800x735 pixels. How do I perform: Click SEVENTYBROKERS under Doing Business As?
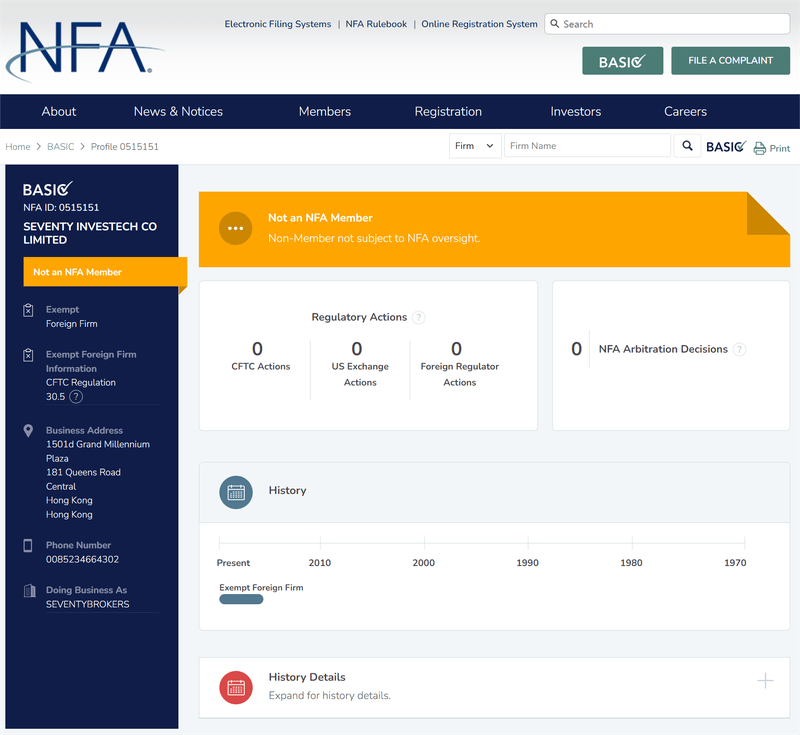[87, 604]
